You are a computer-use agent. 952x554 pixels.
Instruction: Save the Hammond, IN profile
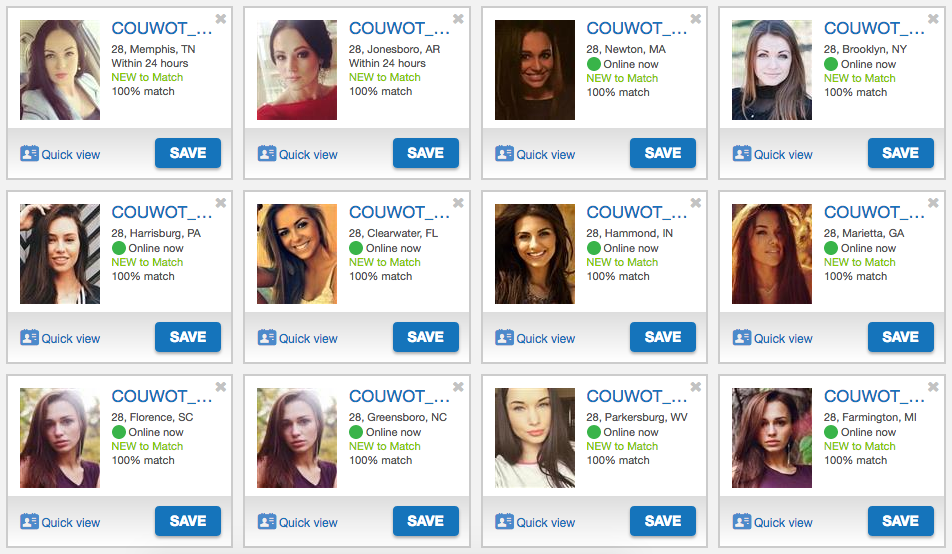(x=662, y=337)
